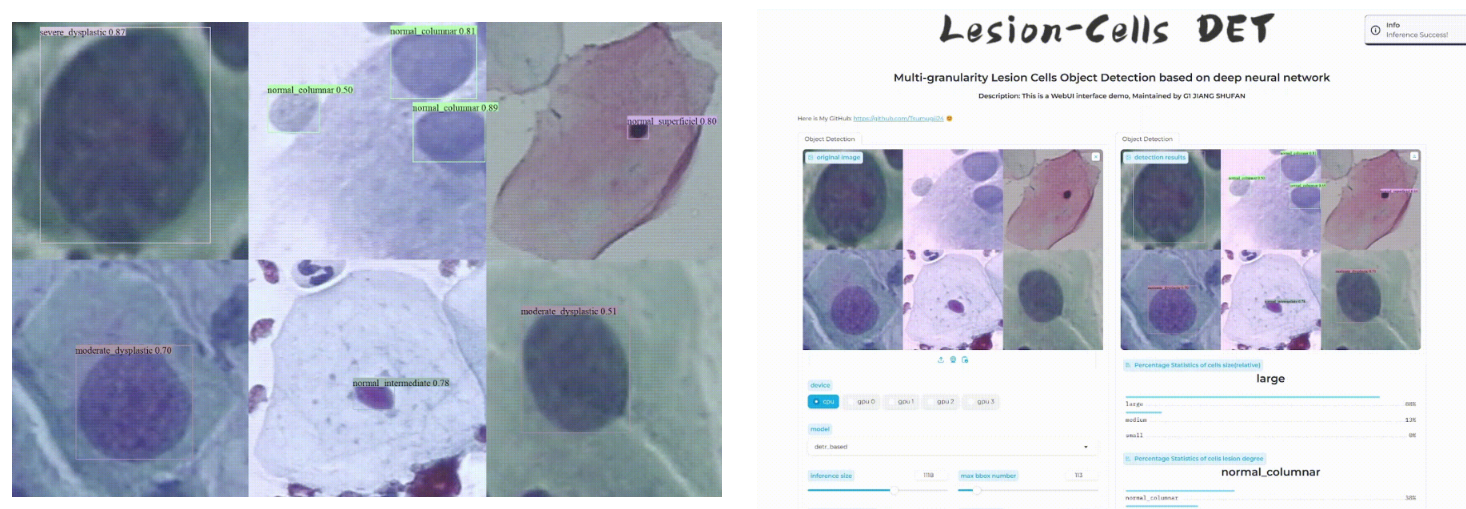Click the upload image icon below original image
Viewport: 1466px width, 509px height.
(x=940, y=360)
